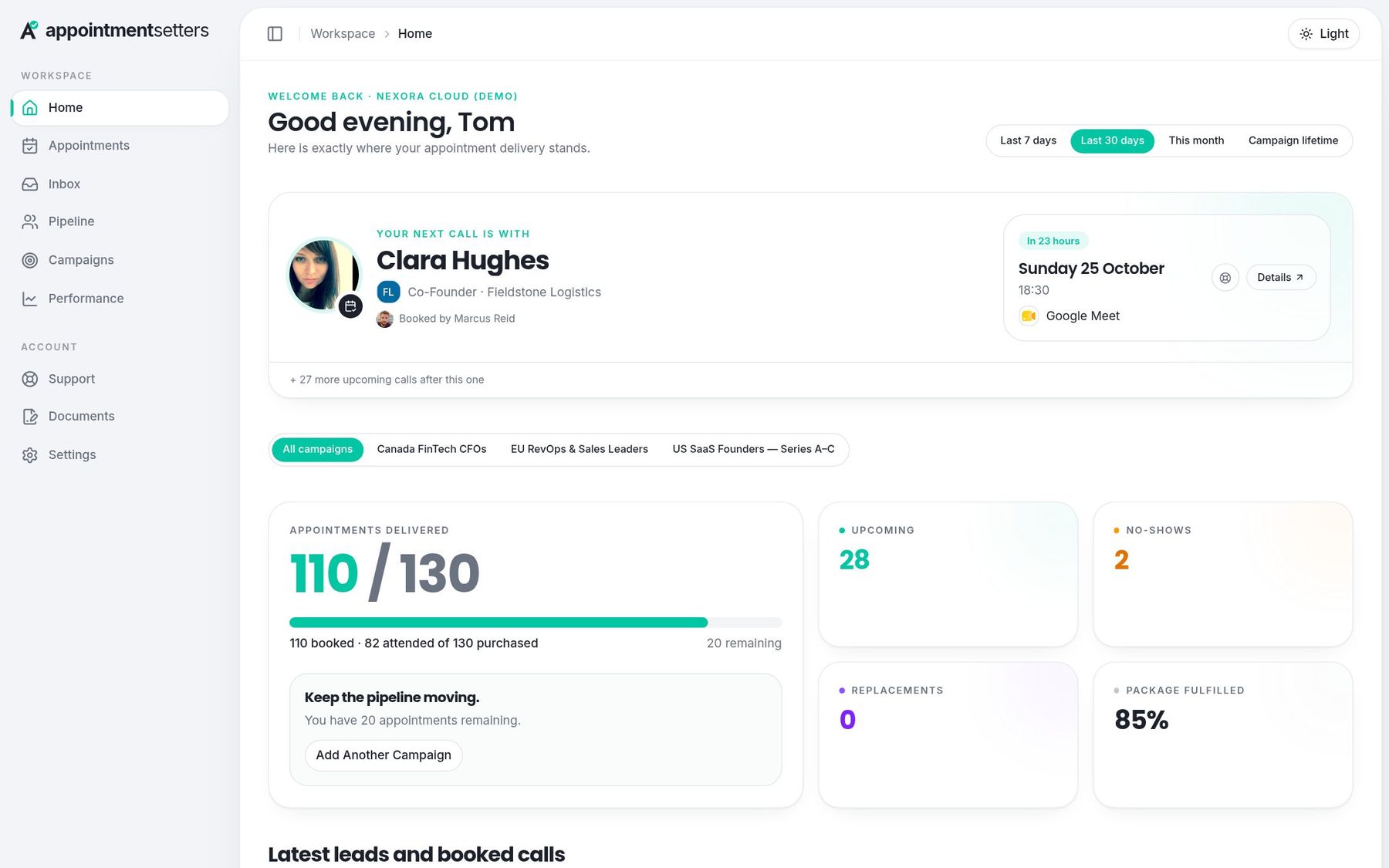This screenshot has height=868, width=1389.
Task: Open the Replacements 0 stat card
Action: (x=948, y=735)
